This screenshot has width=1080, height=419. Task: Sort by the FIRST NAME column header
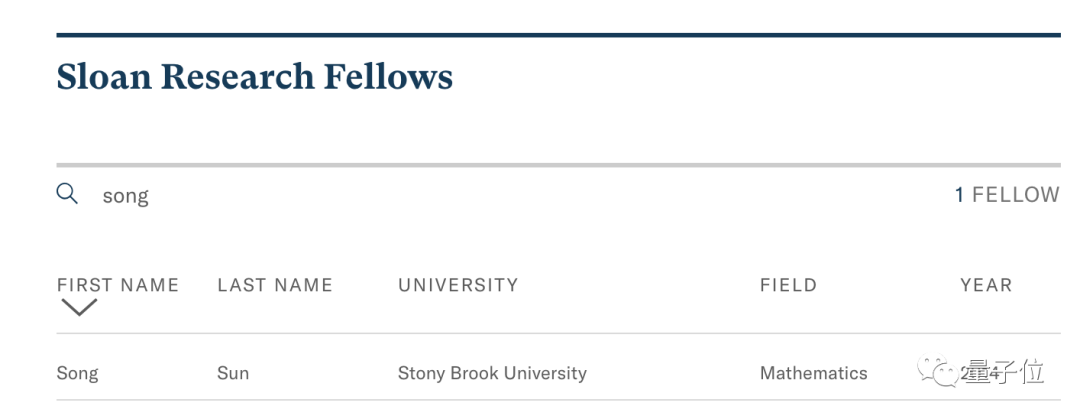[118, 285]
